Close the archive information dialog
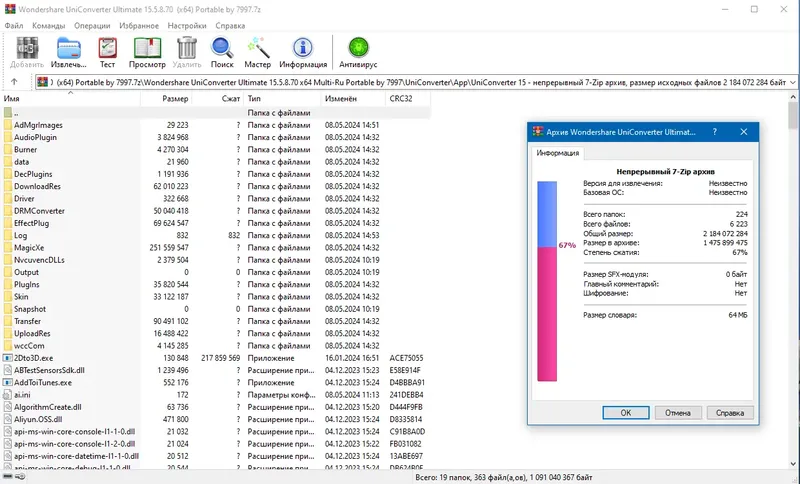Screen dimensions: 800x484 tap(744, 132)
